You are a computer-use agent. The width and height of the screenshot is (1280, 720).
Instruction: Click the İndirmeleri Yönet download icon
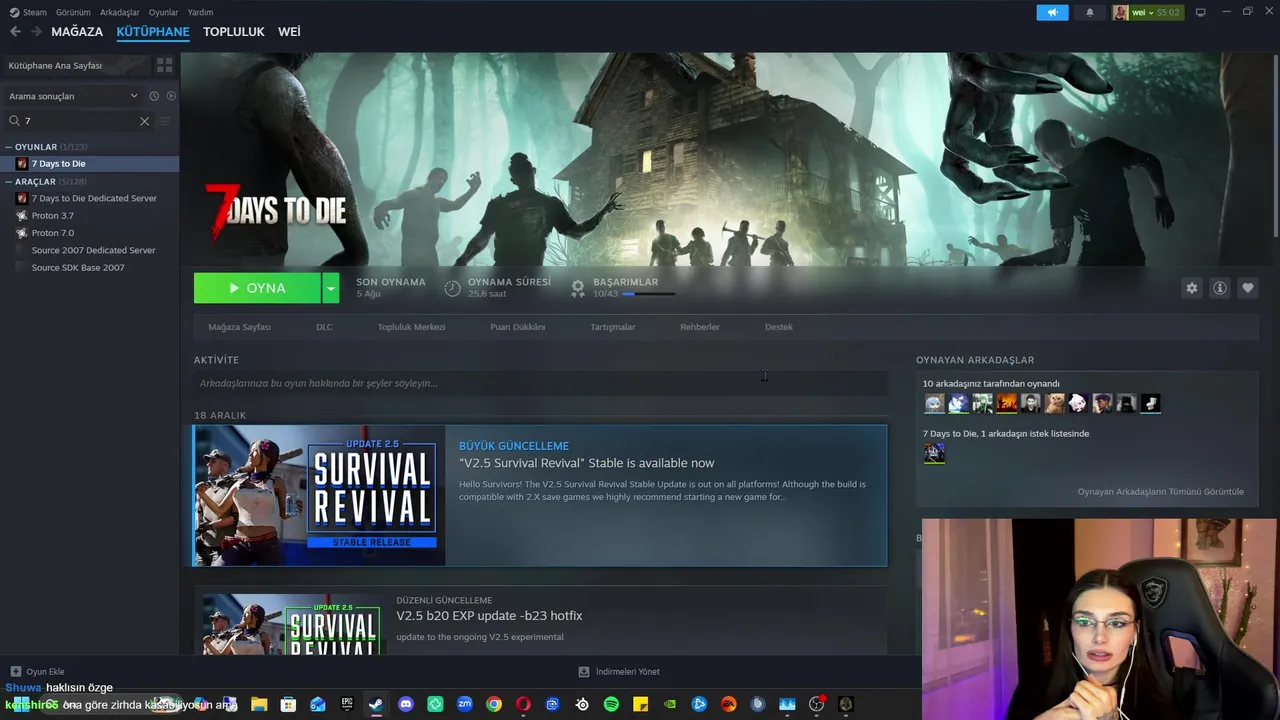click(584, 672)
